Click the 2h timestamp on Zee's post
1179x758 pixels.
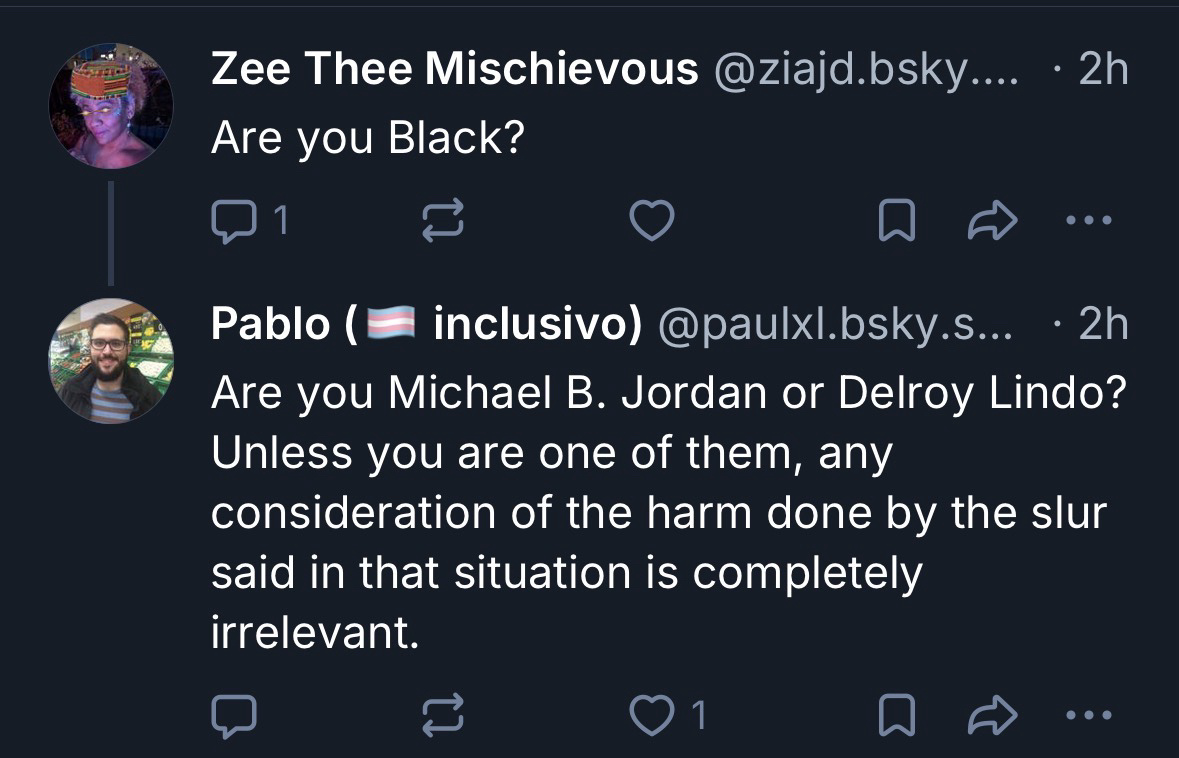pyautogui.click(x=1104, y=69)
